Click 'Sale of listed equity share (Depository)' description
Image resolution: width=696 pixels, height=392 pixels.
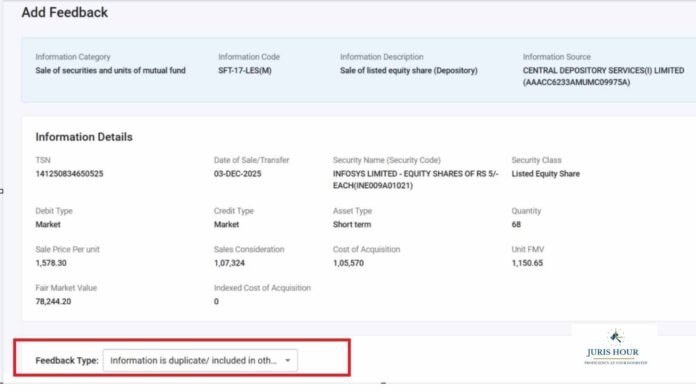click(x=409, y=70)
